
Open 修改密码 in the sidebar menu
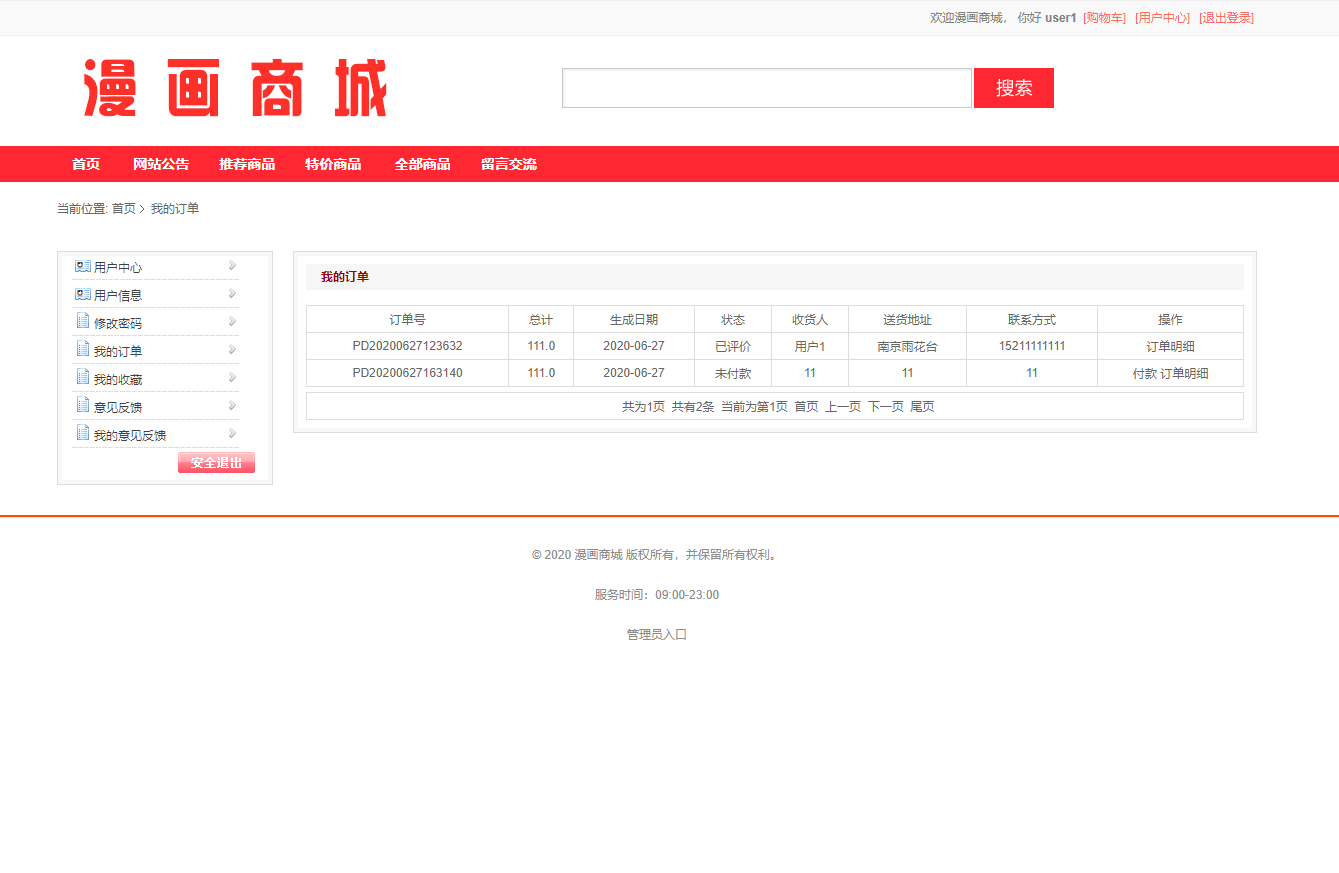(x=118, y=324)
